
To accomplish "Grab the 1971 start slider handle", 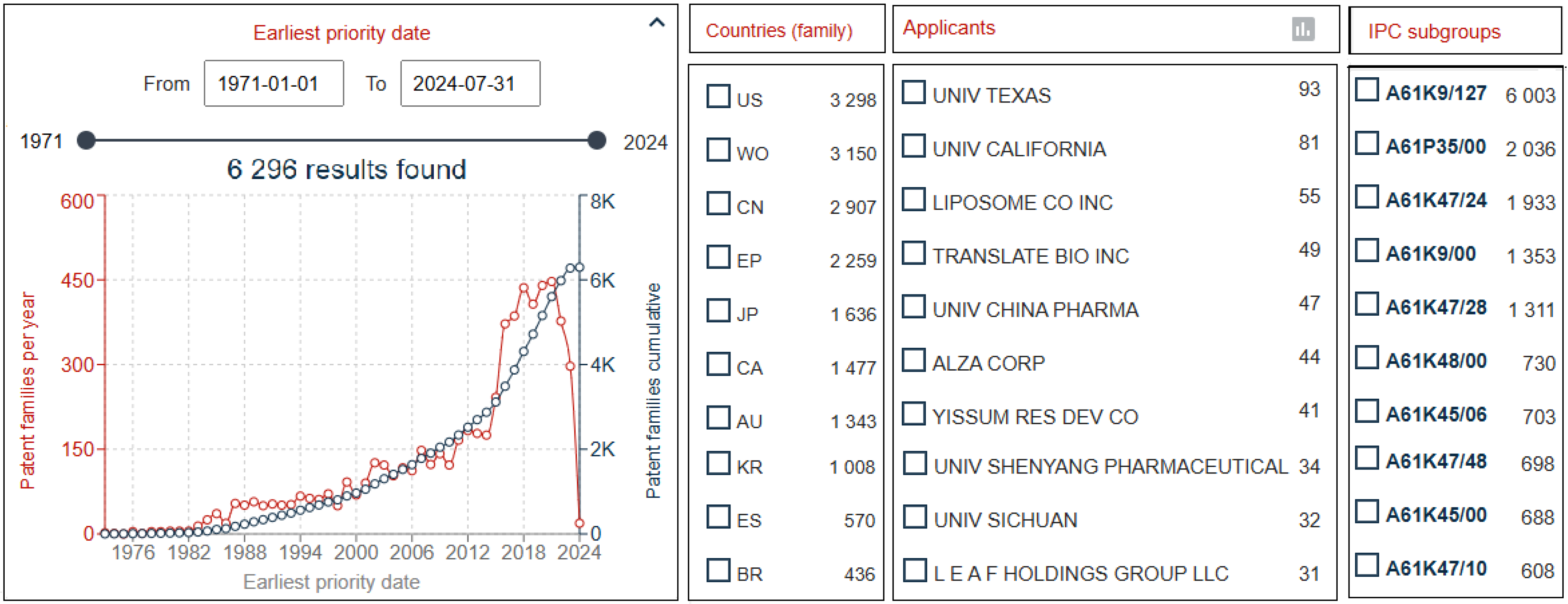I will point(87,140).
